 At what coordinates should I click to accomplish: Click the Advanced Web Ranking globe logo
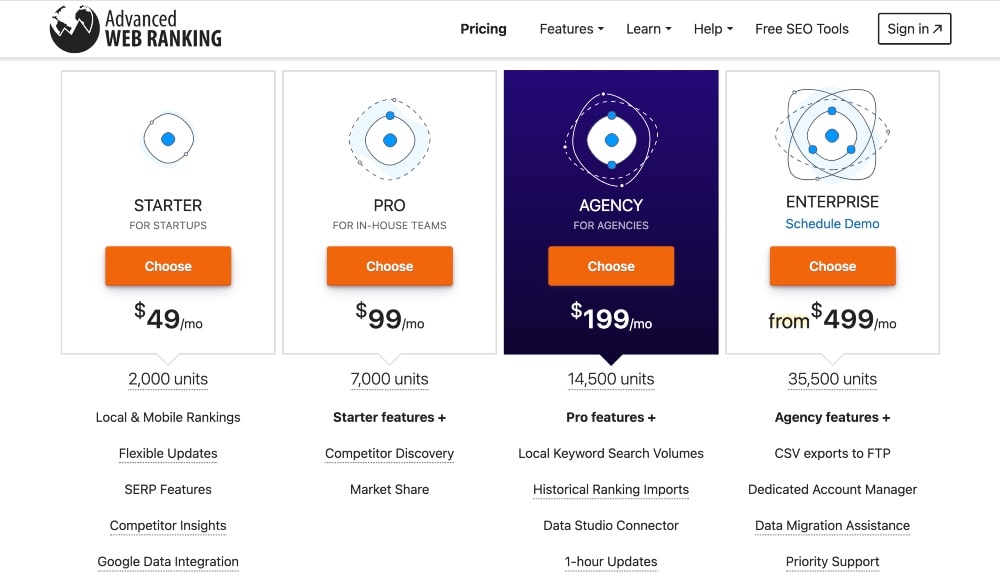coord(71,27)
